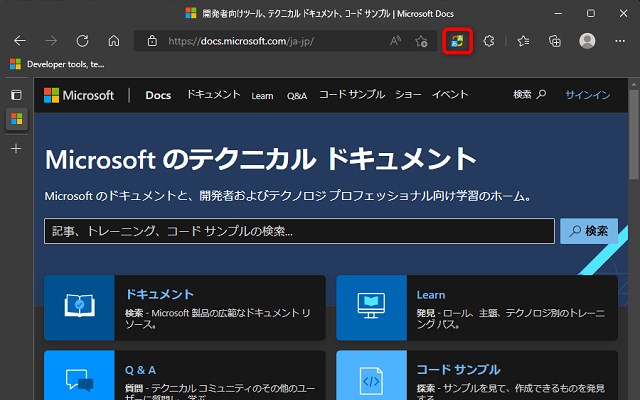Open the Learn menu item
Viewport: 640px width, 400px height.
point(262,96)
